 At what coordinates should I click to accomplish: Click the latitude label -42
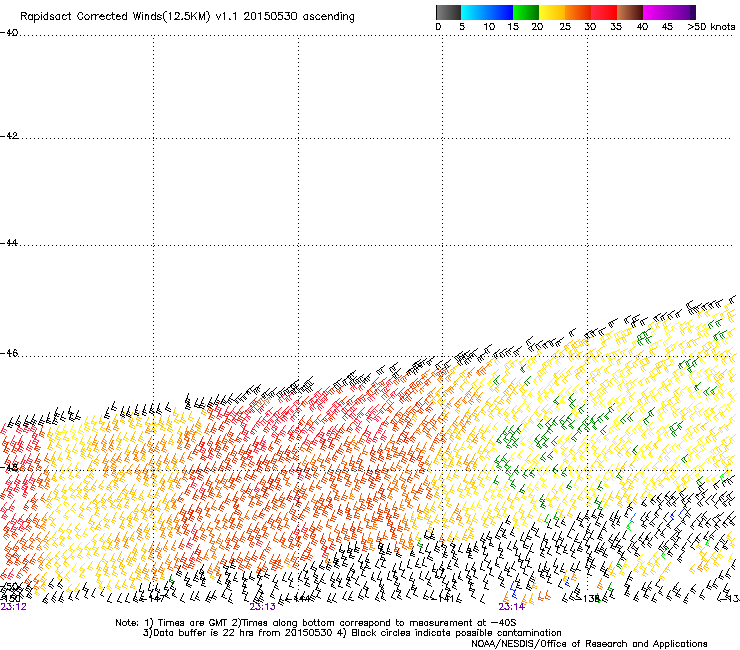coord(9,136)
